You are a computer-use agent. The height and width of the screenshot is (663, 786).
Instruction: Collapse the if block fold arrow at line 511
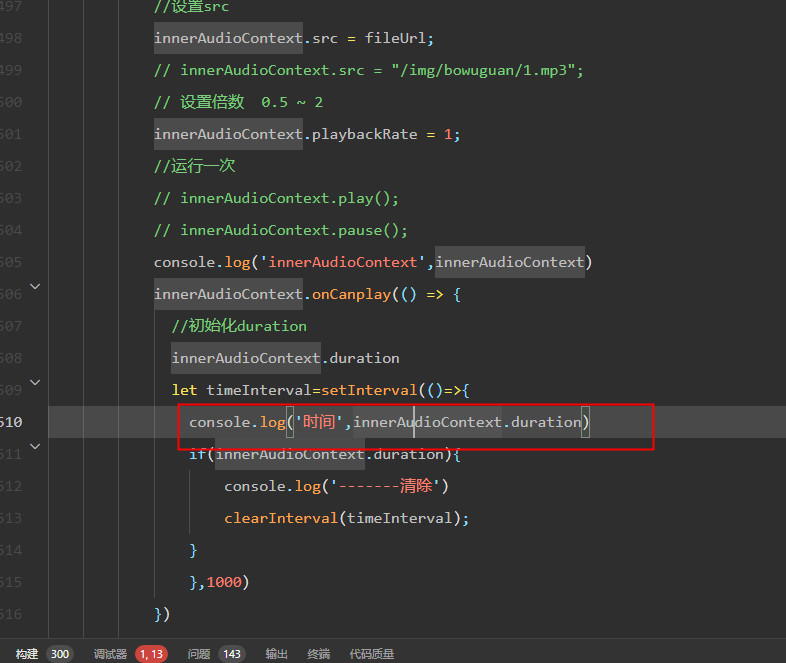tap(35, 446)
